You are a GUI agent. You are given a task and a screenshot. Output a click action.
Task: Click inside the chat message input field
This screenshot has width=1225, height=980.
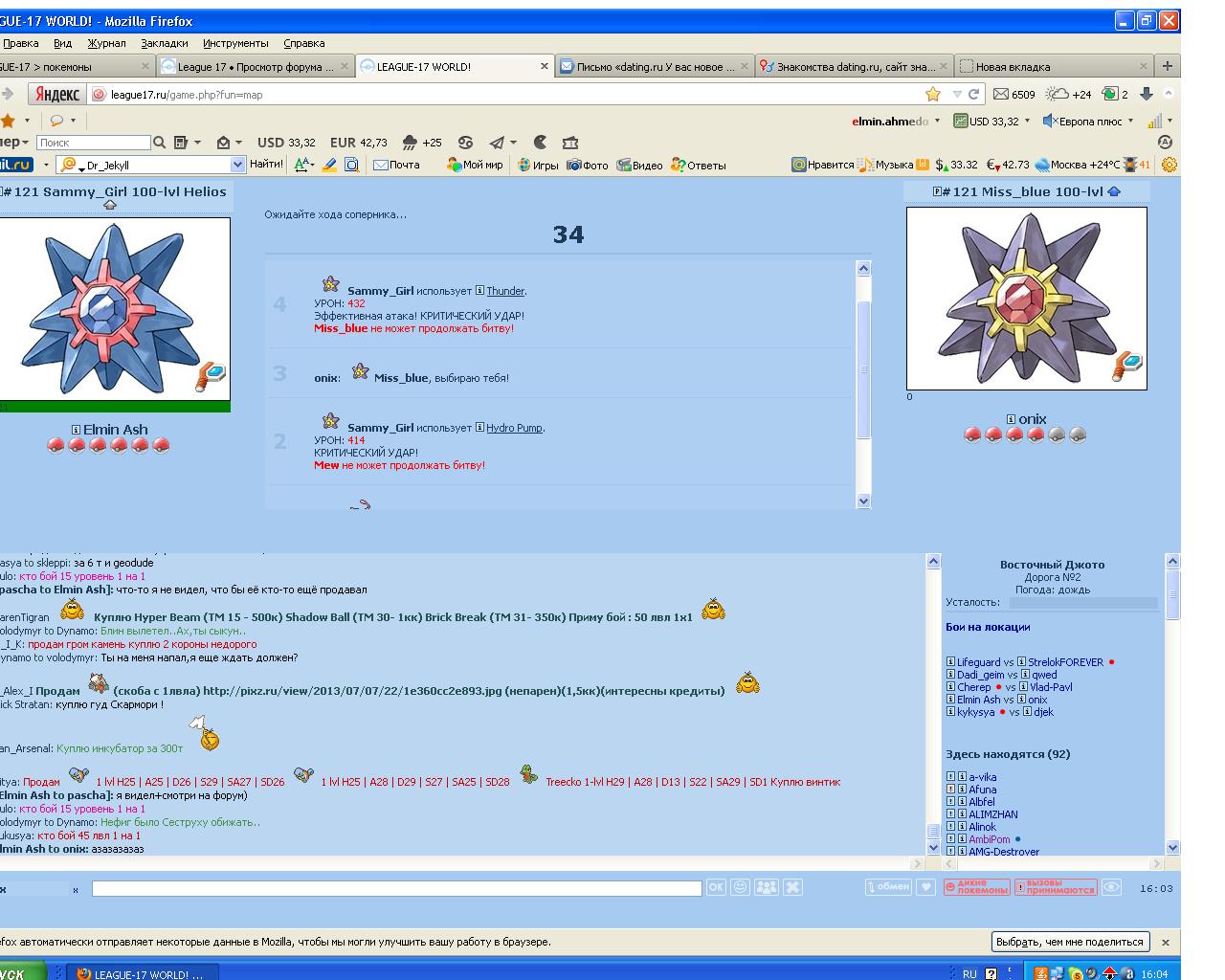[396, 888]
